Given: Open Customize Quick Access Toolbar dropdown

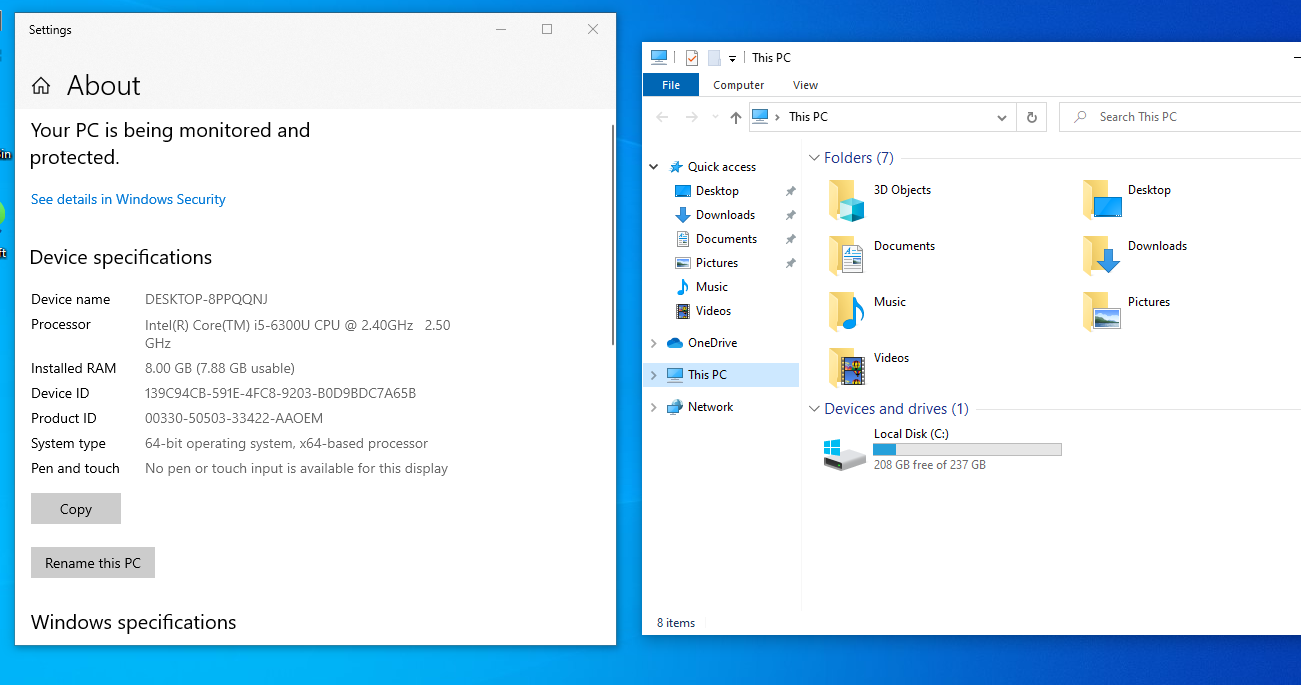Looking at the screenshot, I should (732, 58).
